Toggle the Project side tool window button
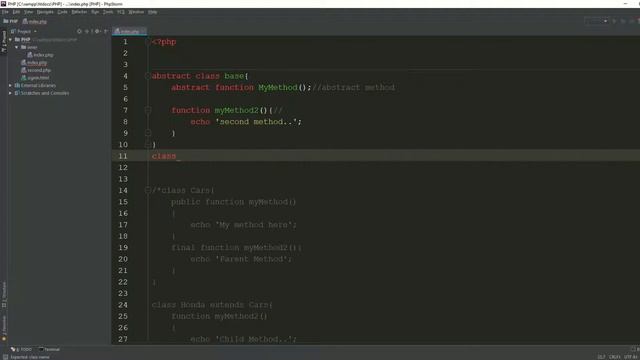This screenshot has height=360, width=640. pos(4,41)
